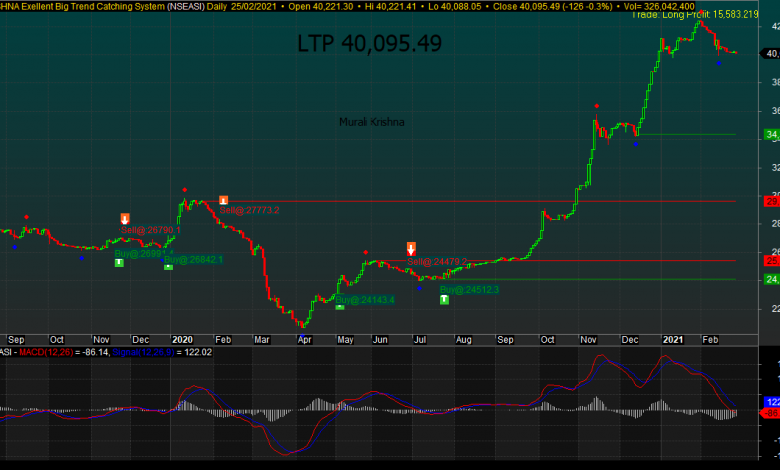The image size is (780, 470).
Task: Click the 2020 label on time axis
Action: (x=181, y=340)
